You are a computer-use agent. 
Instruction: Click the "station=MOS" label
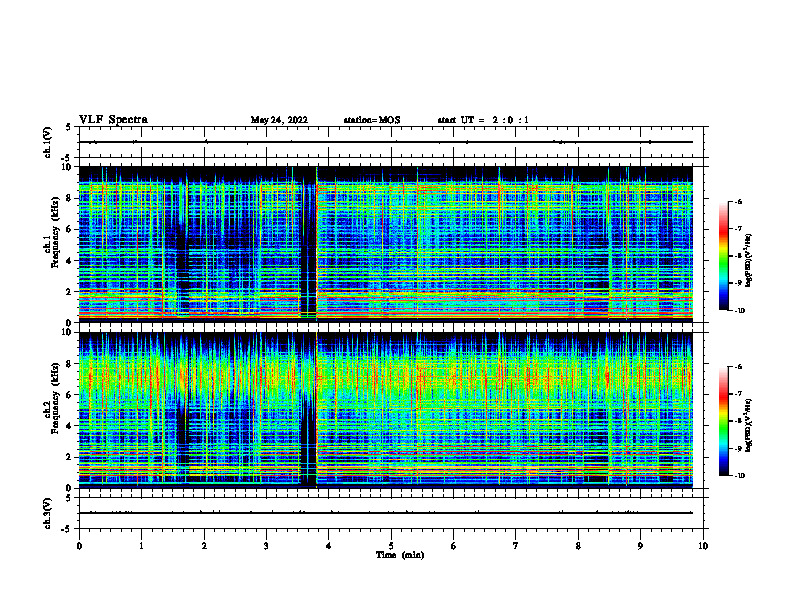[x=372, y=120]
